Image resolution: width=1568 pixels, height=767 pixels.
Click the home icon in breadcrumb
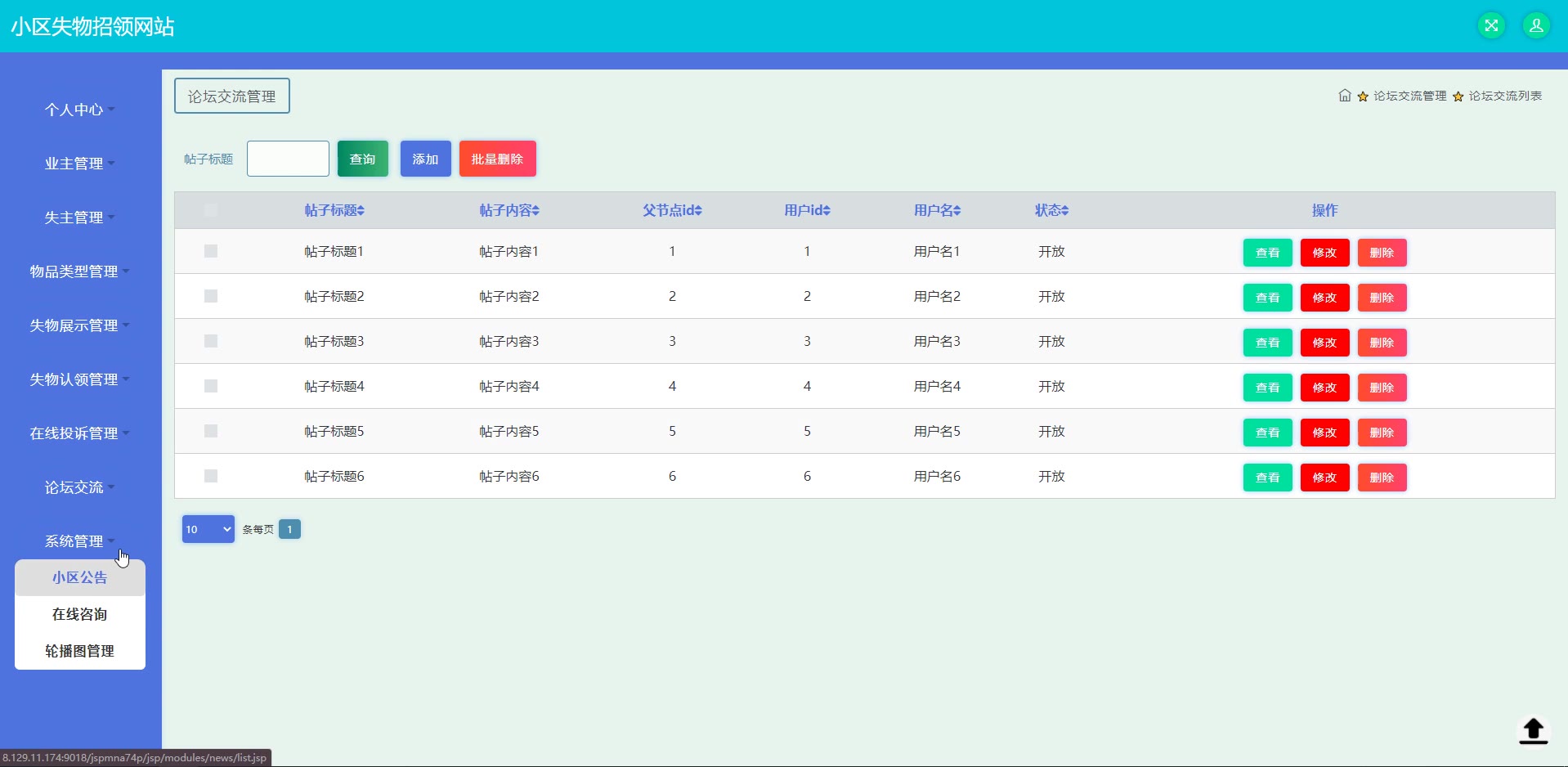(1345, 96)
